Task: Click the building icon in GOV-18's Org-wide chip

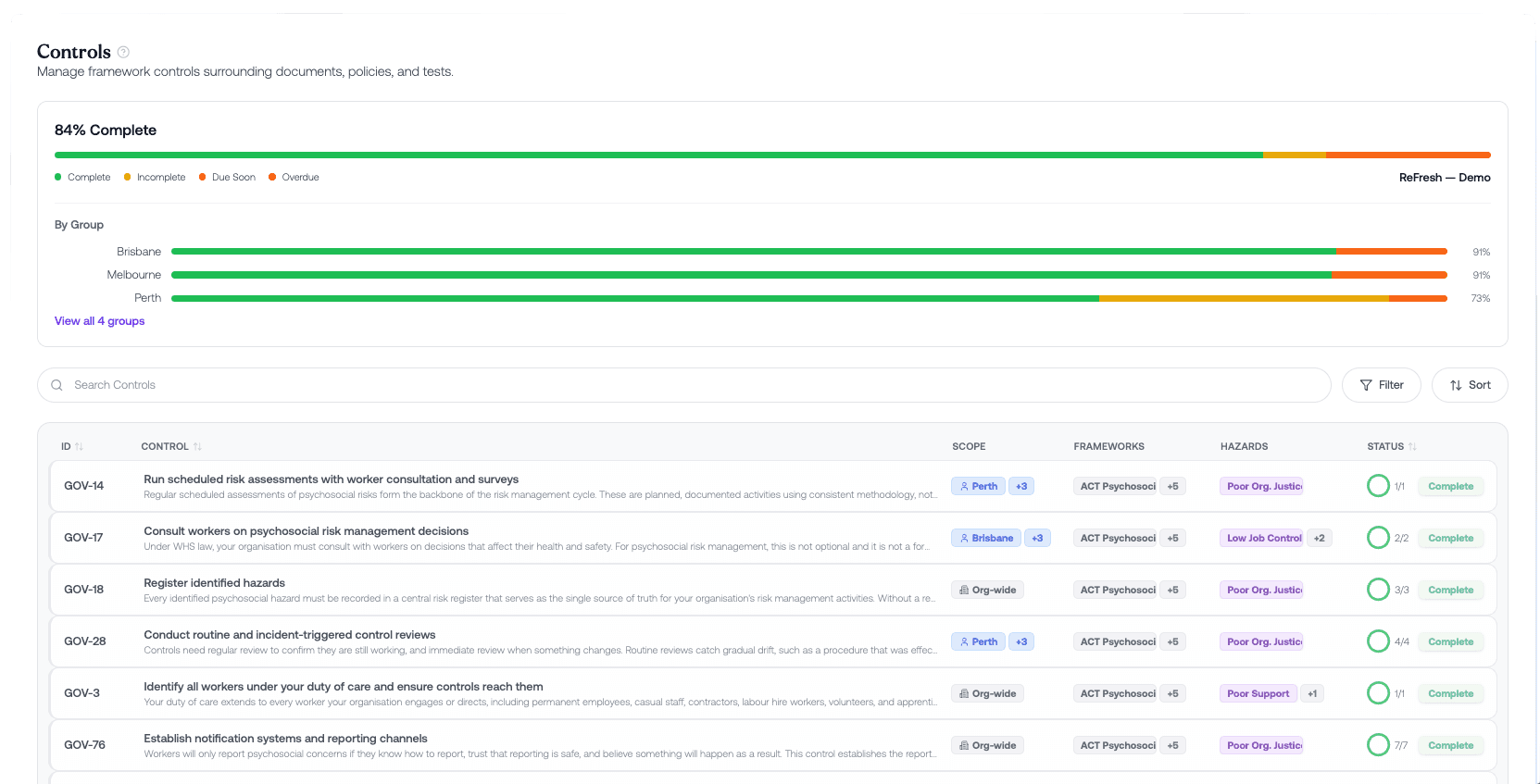Action: (964, 590)
